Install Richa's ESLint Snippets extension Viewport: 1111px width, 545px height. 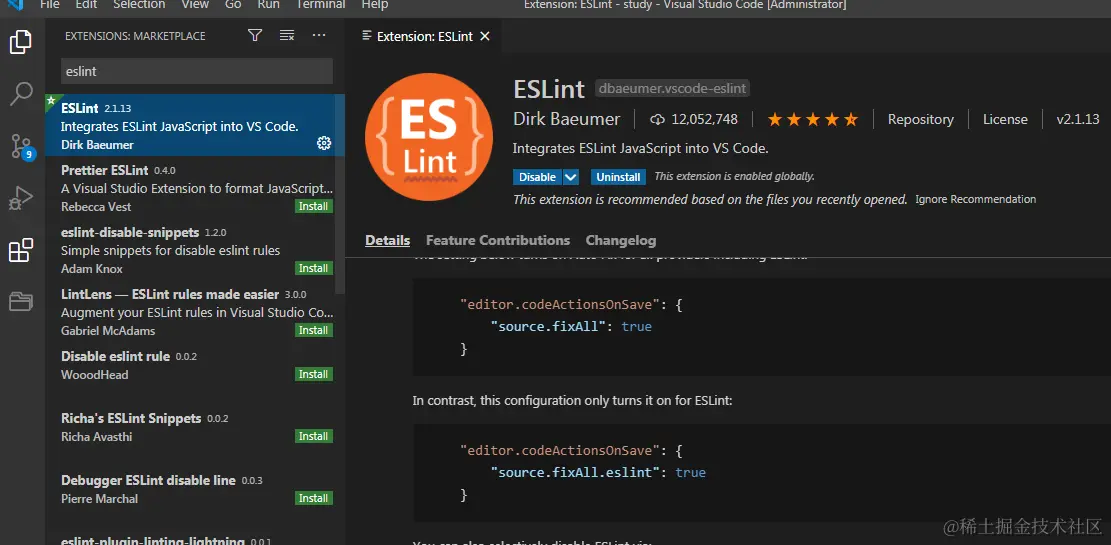pos(313,436)
